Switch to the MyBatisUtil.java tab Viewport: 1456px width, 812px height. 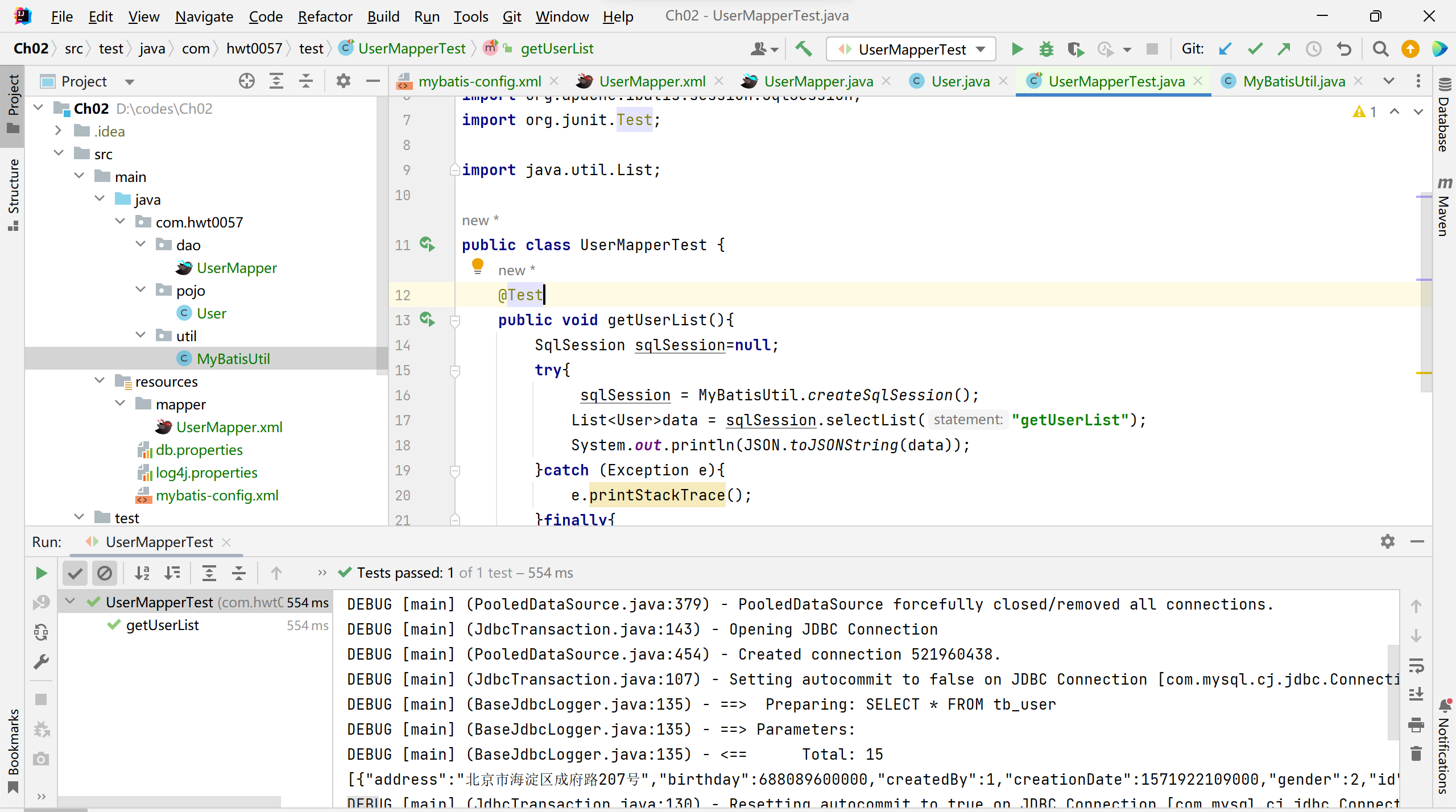click(1294, 81)
